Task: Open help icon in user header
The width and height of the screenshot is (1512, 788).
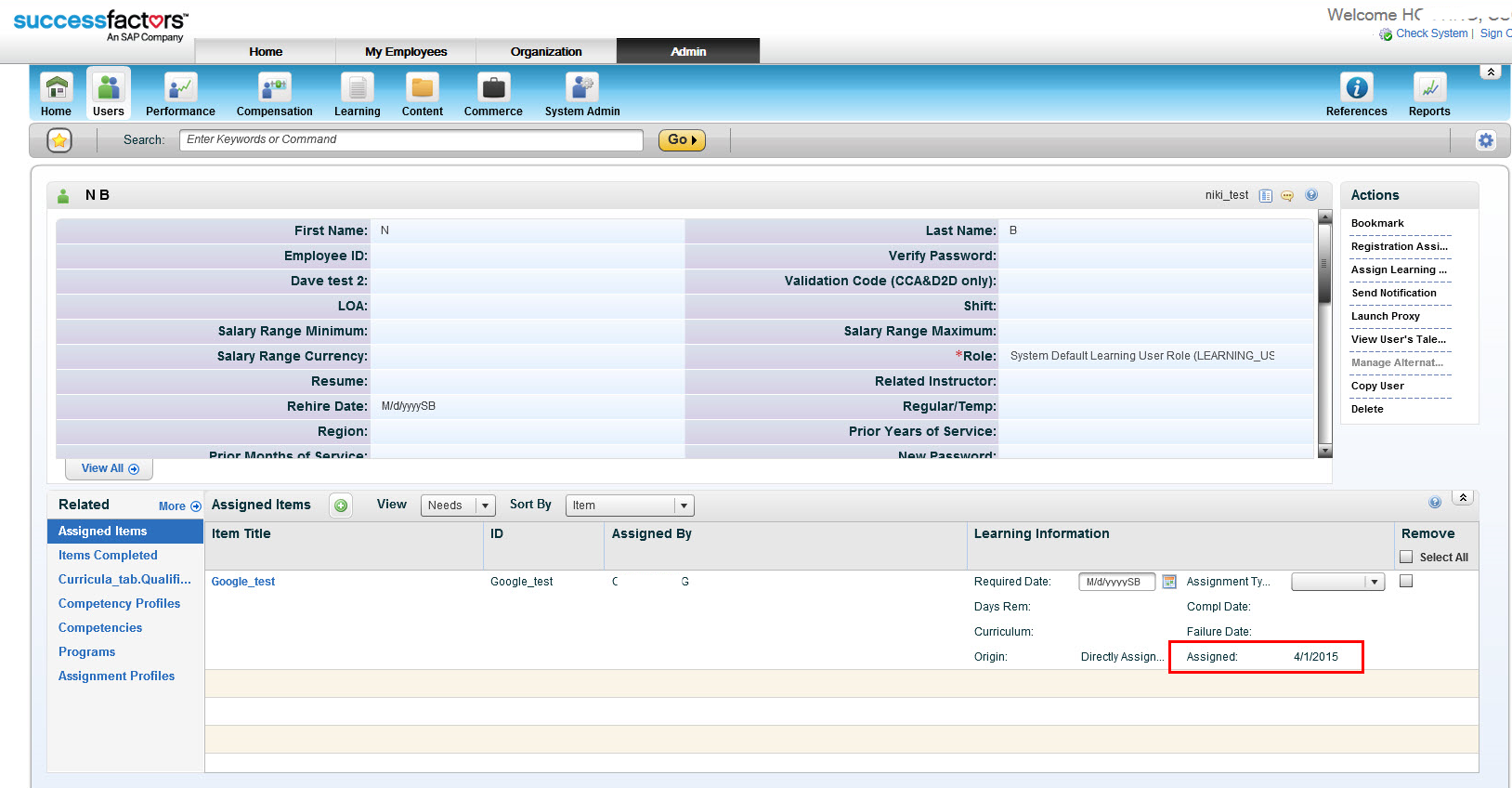Action: point(1311,195)
